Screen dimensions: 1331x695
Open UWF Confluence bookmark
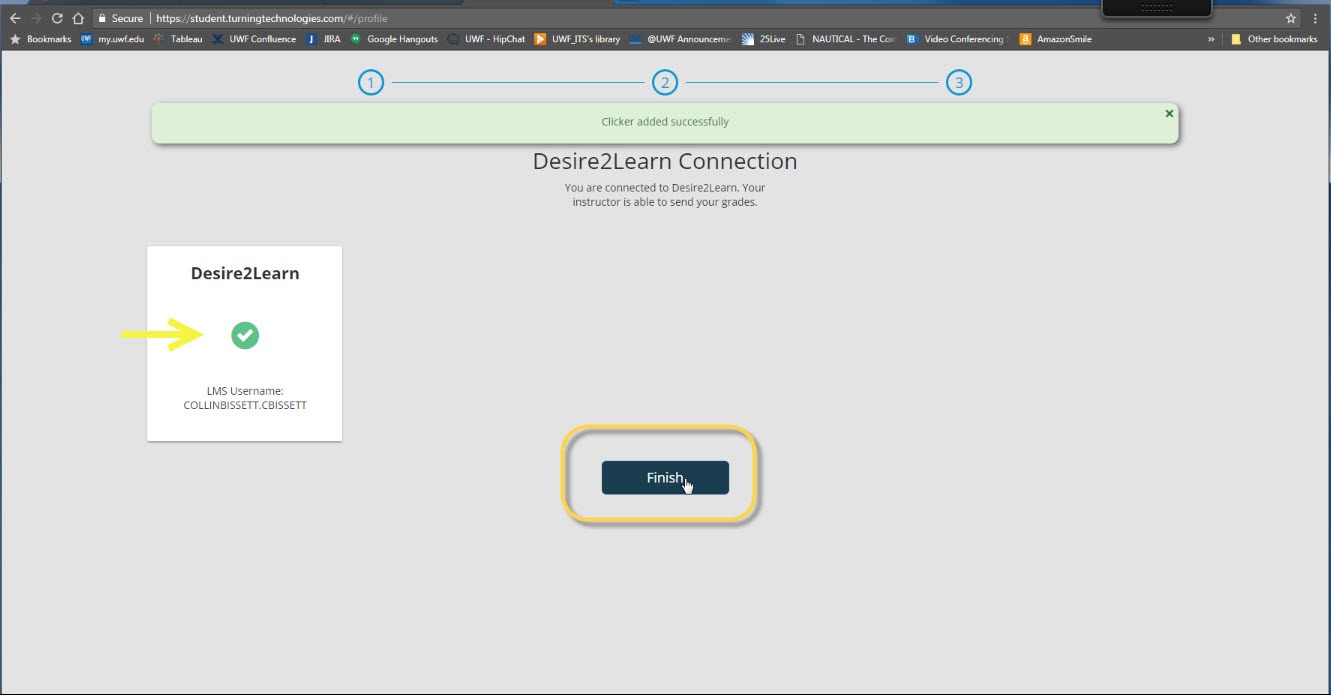pyautogui.click(x=255, y=39)
